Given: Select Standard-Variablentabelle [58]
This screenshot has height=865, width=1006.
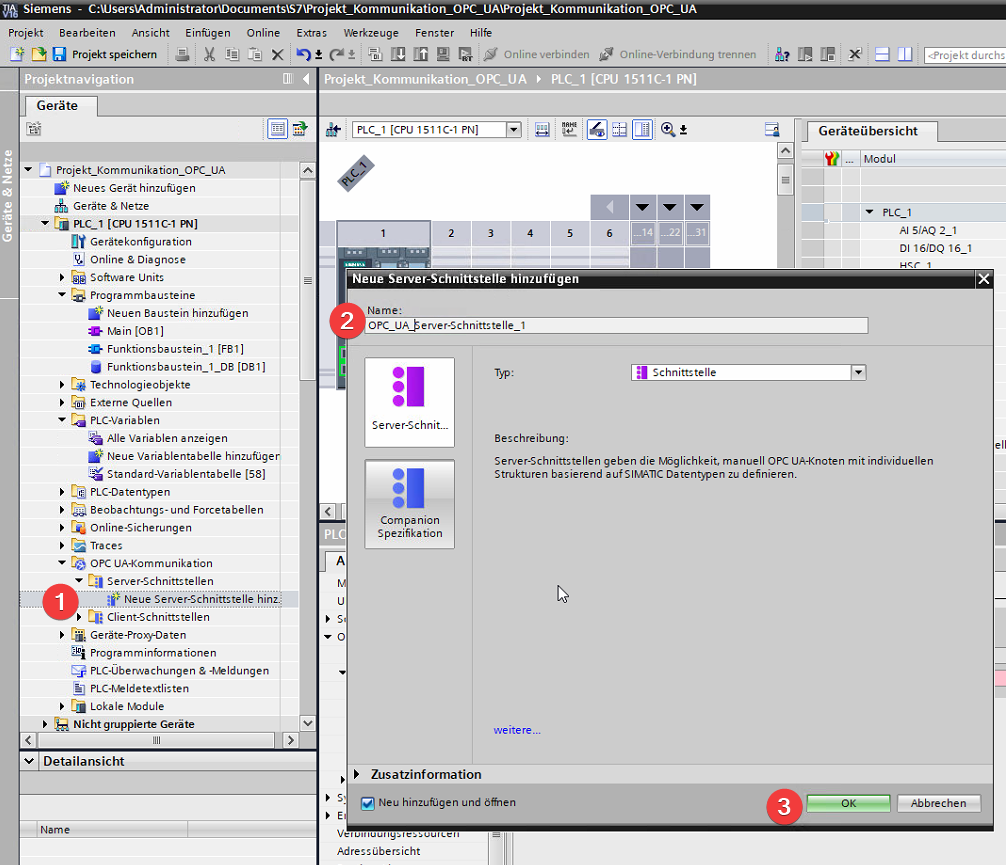Looking at the screenshot, I should click(186, 474).
